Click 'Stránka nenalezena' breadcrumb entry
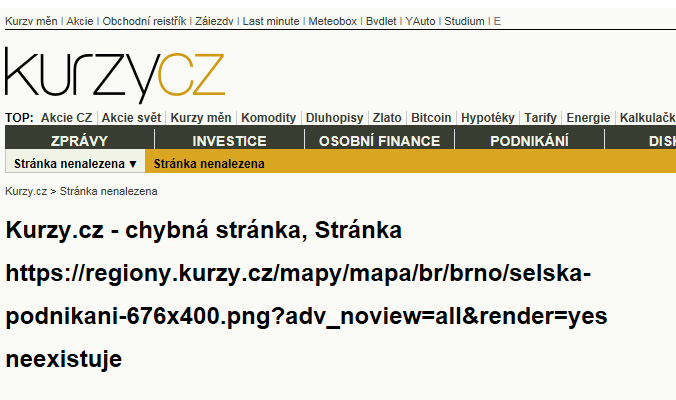The image size is (676, 400). click(x=108, y=191)
